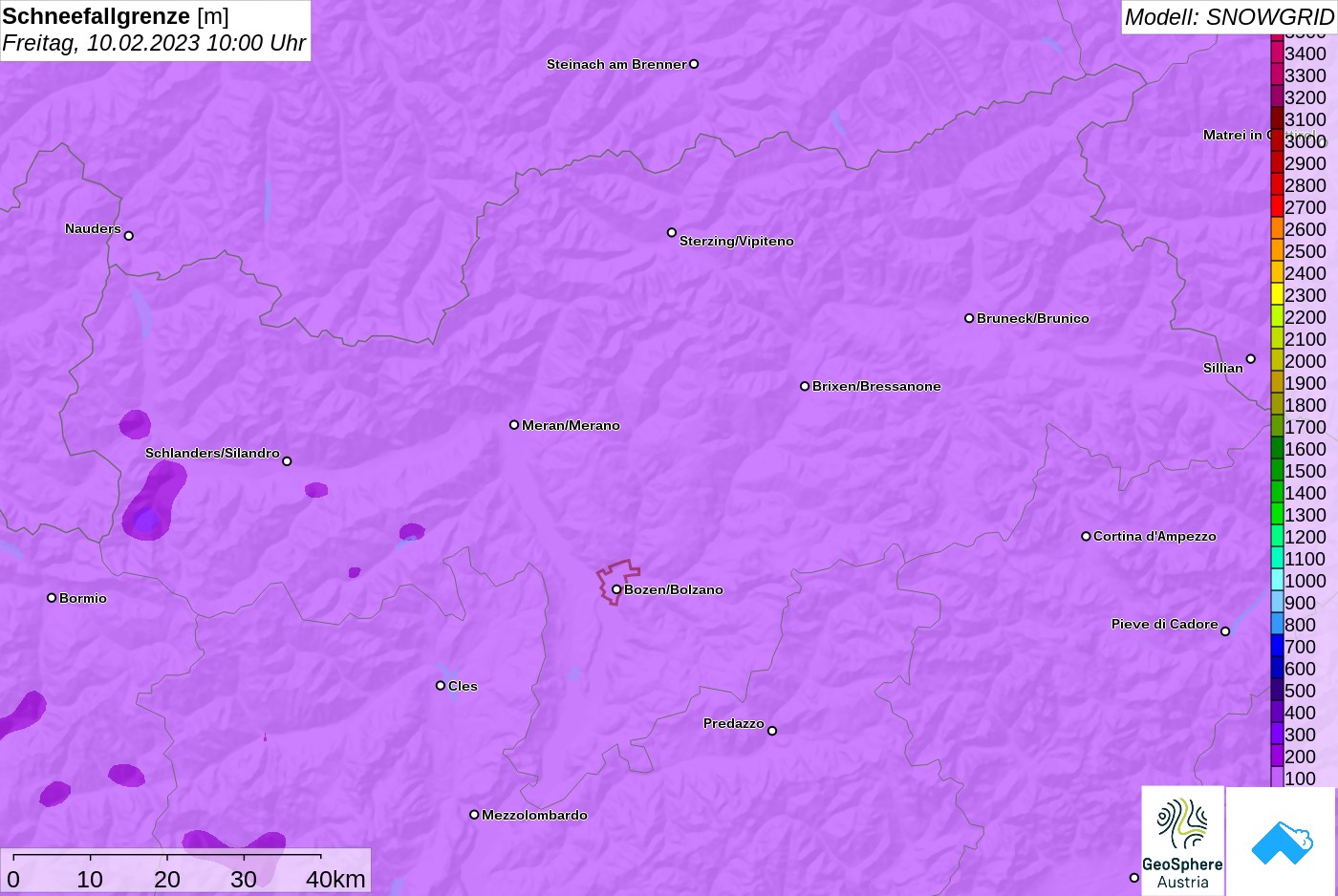
Task: Click the red swatch beside 2700
Action: [1277, 207]
